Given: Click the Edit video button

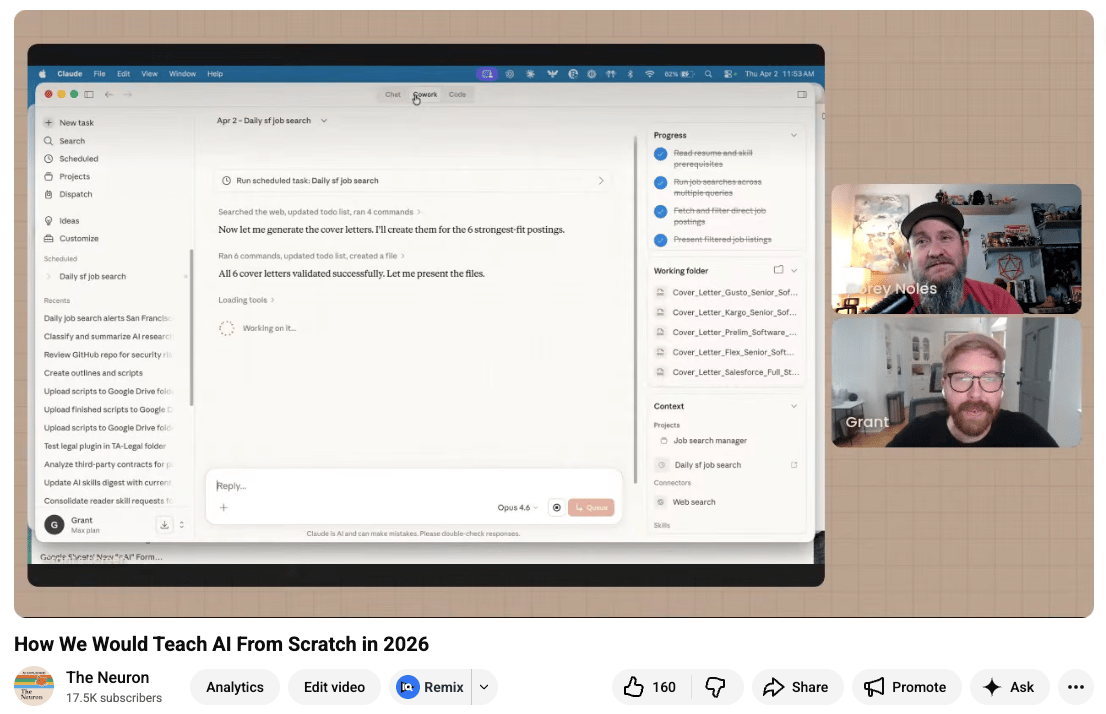Looking at the screenshot, I should point(334,687).
